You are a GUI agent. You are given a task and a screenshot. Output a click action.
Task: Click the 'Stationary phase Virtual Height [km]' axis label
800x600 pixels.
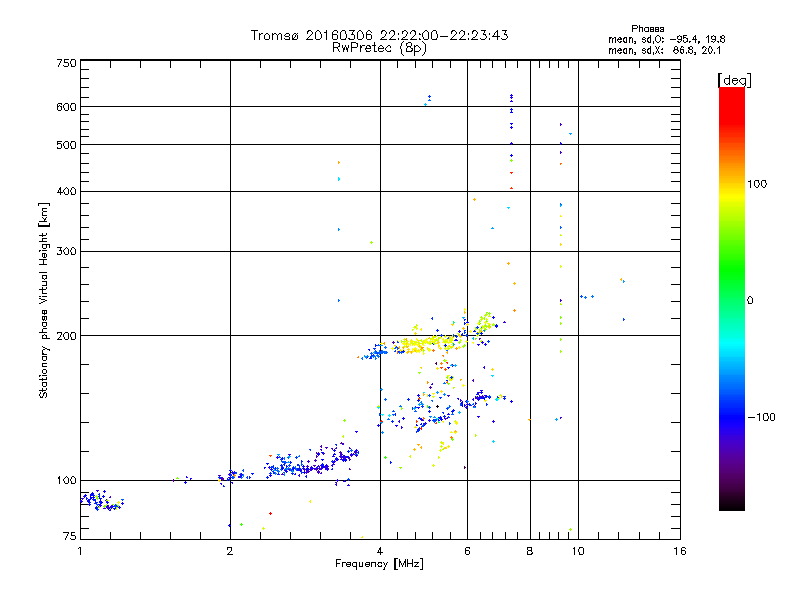click(44, 300)
